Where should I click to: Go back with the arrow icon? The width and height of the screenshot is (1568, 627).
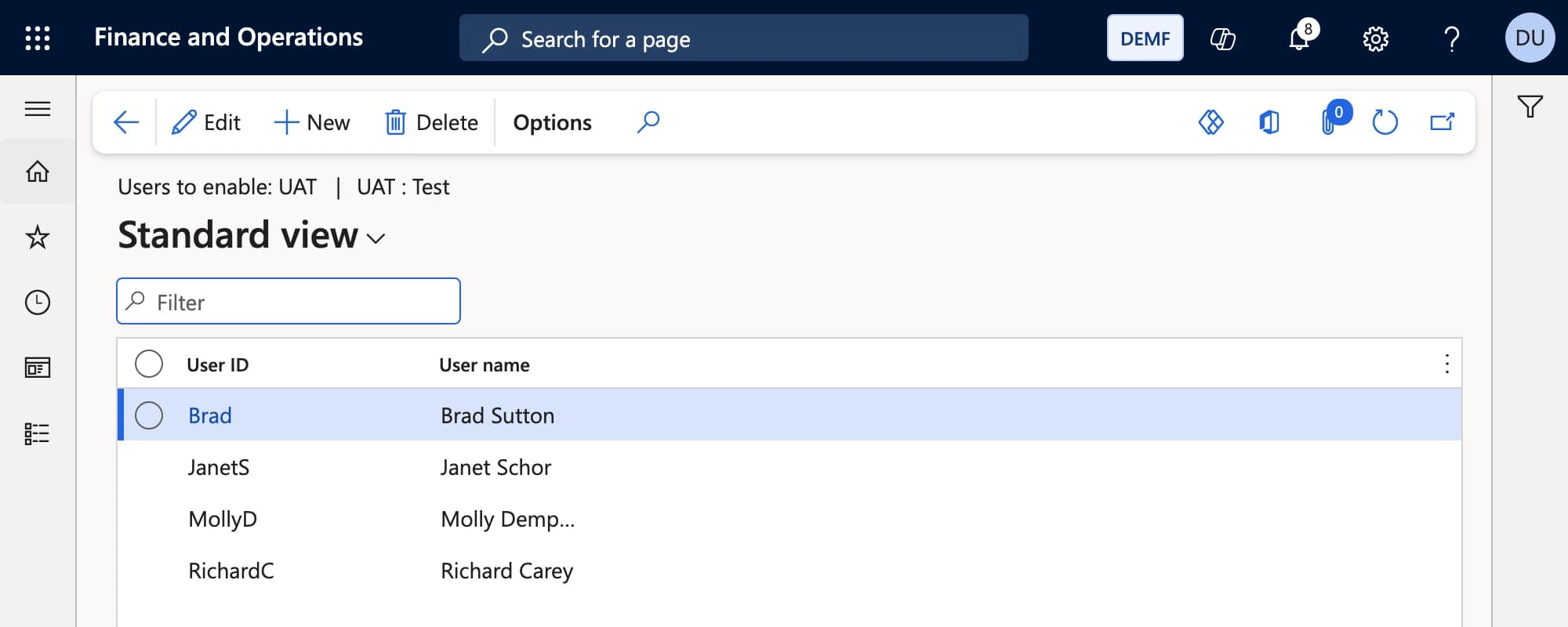[x=125, y=122]
